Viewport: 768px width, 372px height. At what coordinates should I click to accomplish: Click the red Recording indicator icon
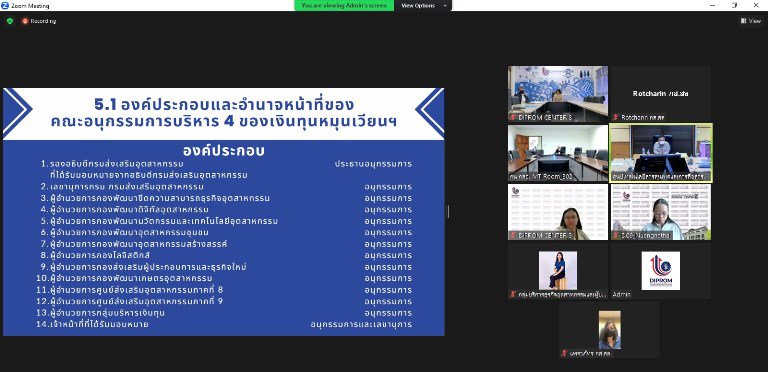[x=25, y=21]
